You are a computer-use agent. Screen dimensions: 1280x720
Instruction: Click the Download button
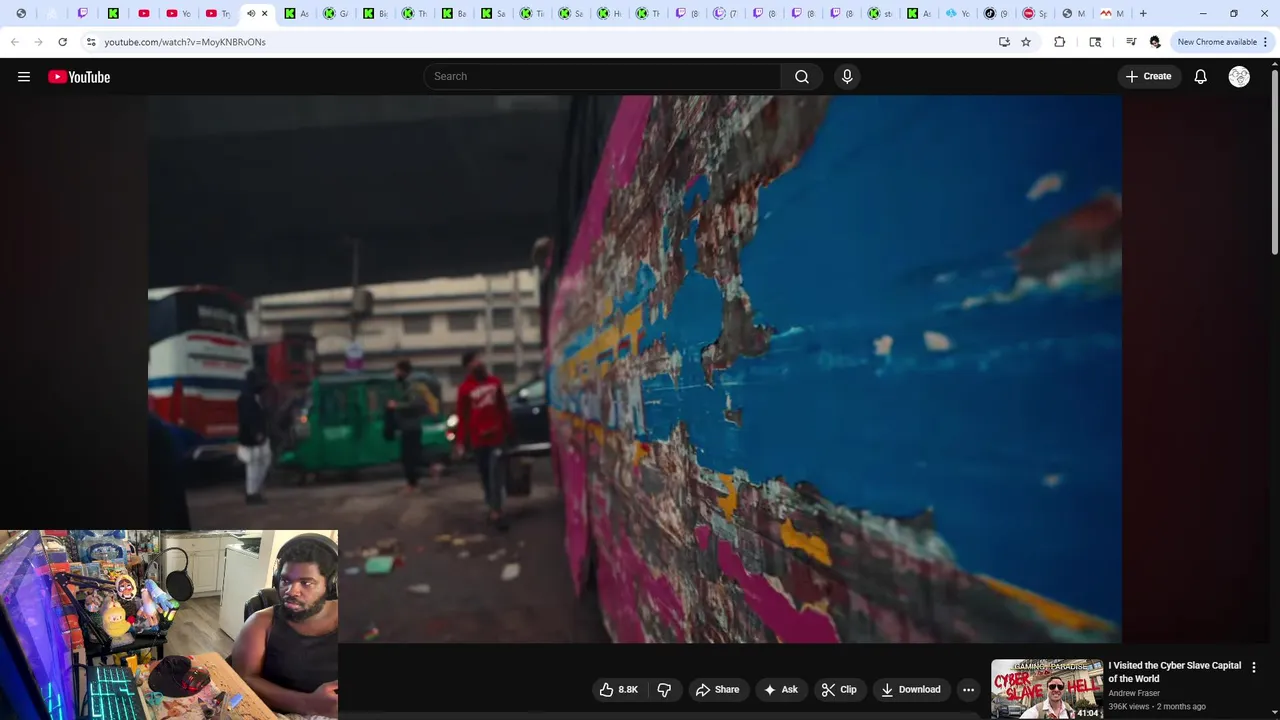coord(911,690)
